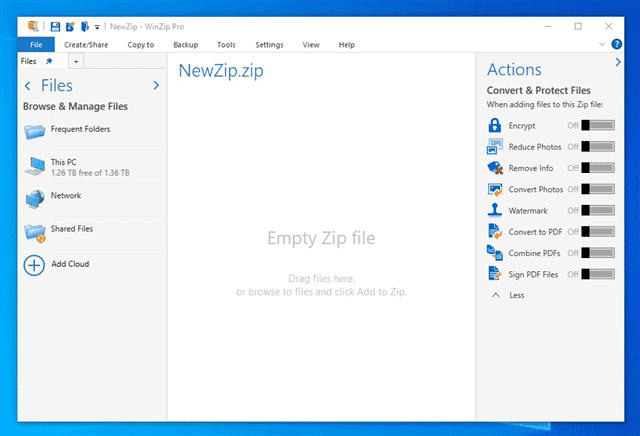Toggle the Combine PDFs switch

click(598, 253)
